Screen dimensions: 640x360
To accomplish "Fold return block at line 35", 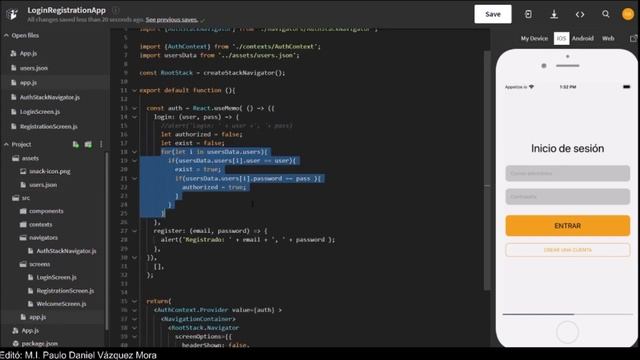I will (x=134, y=301).
